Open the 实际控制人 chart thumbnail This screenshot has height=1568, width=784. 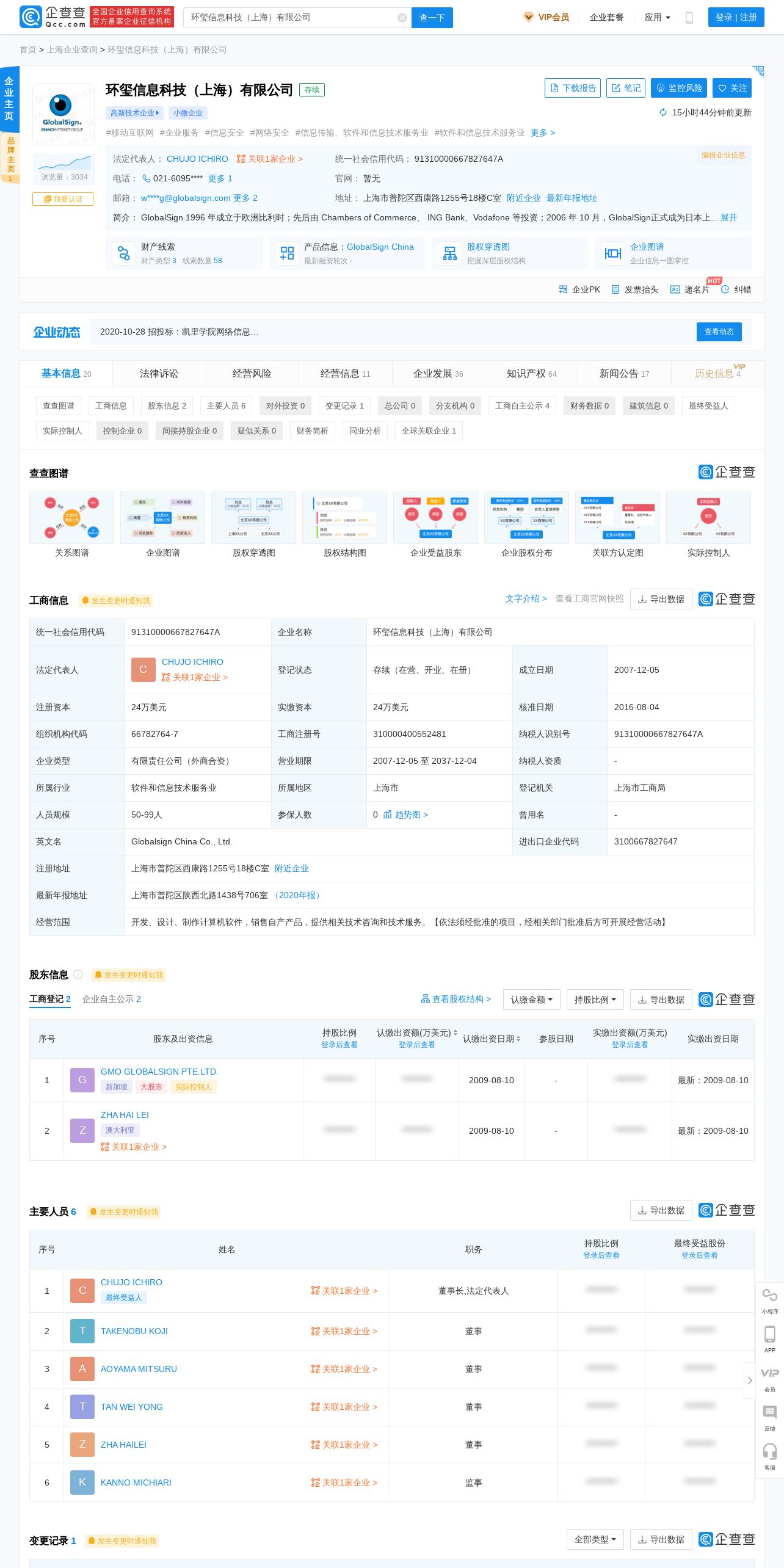[x=708, y=517]
